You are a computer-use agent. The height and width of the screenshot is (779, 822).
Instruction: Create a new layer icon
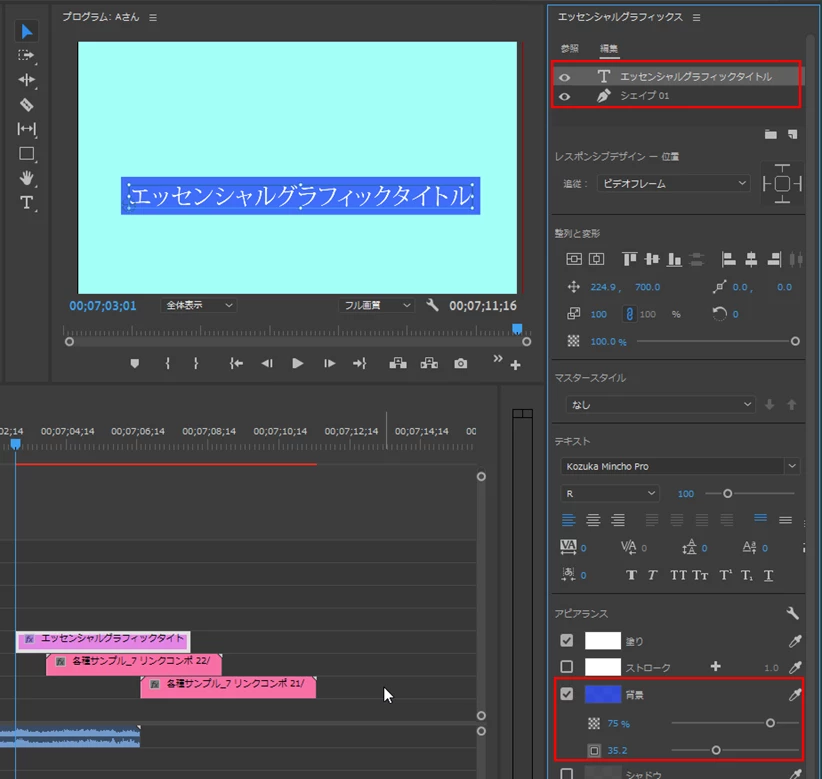[793, 134]
